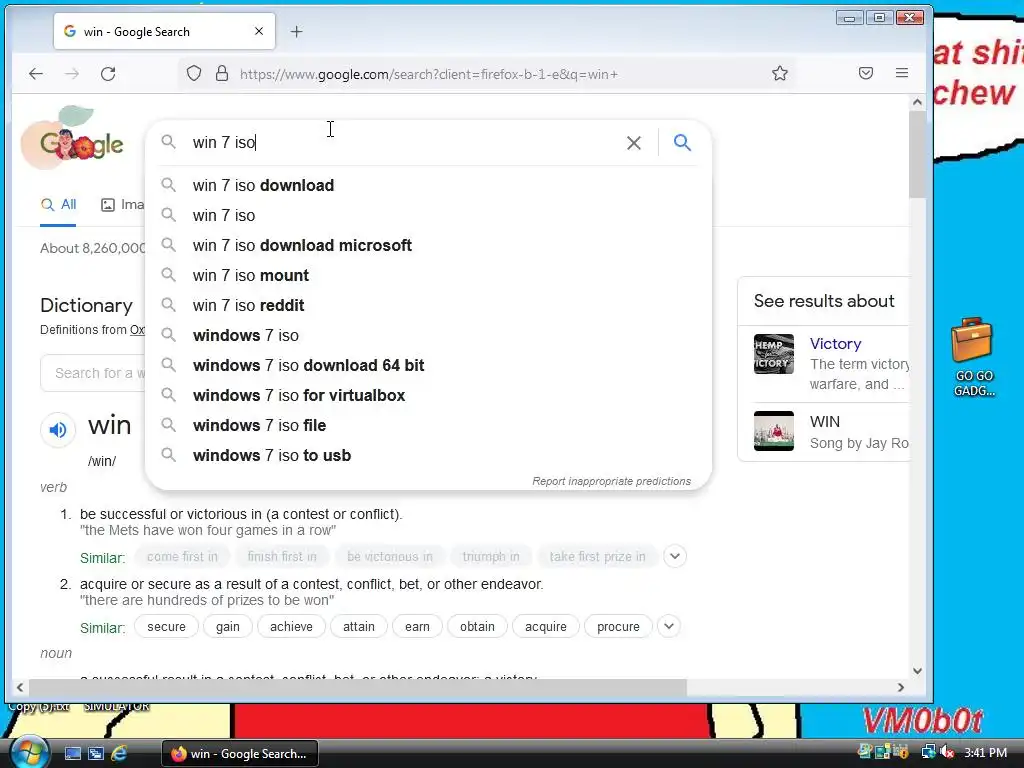The image size is (1024, 768).
Task: Click the 'come first in' chip
Action: coord(182,556)
